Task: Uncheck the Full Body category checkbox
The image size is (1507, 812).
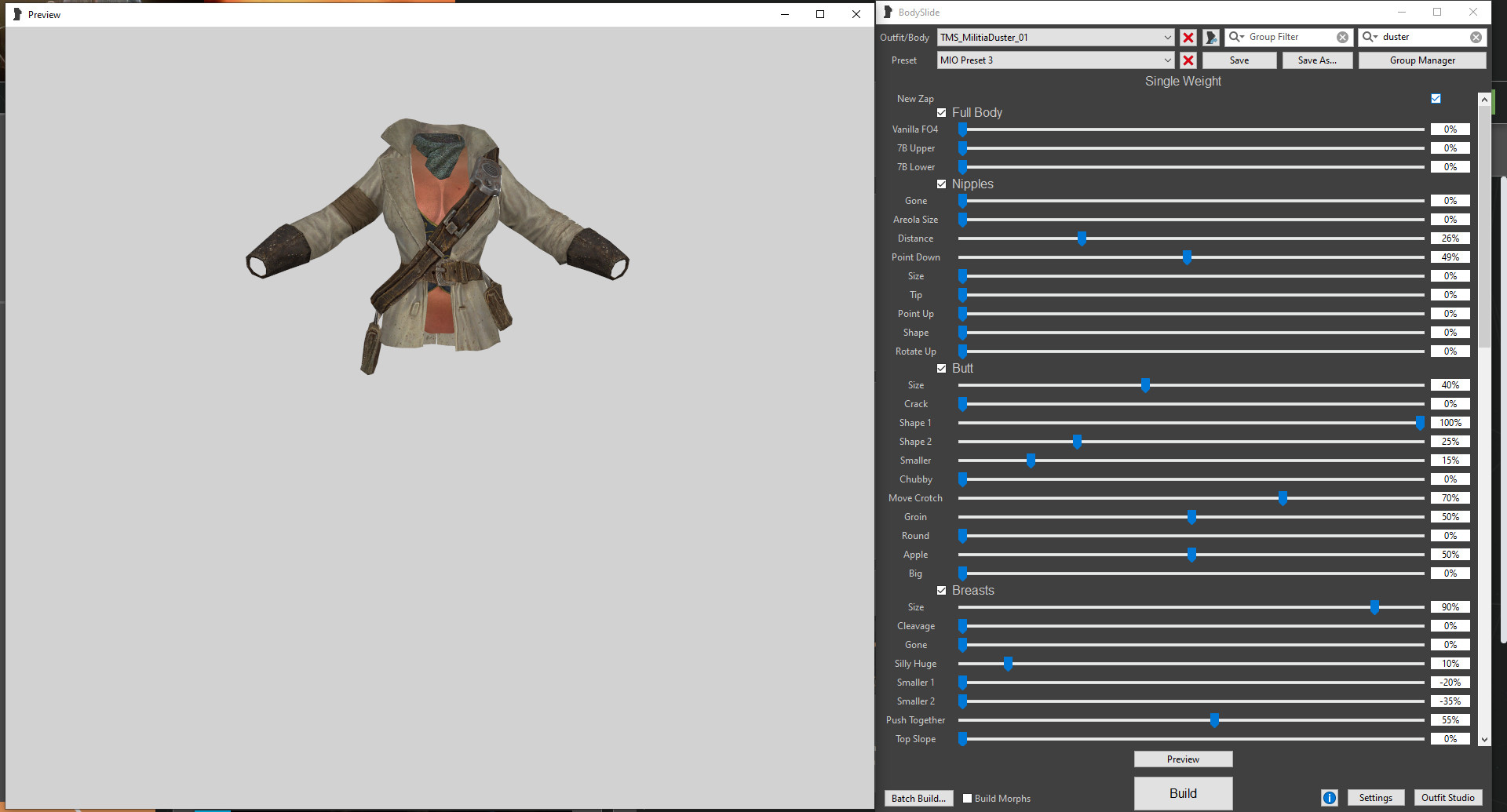Action: 941,113
